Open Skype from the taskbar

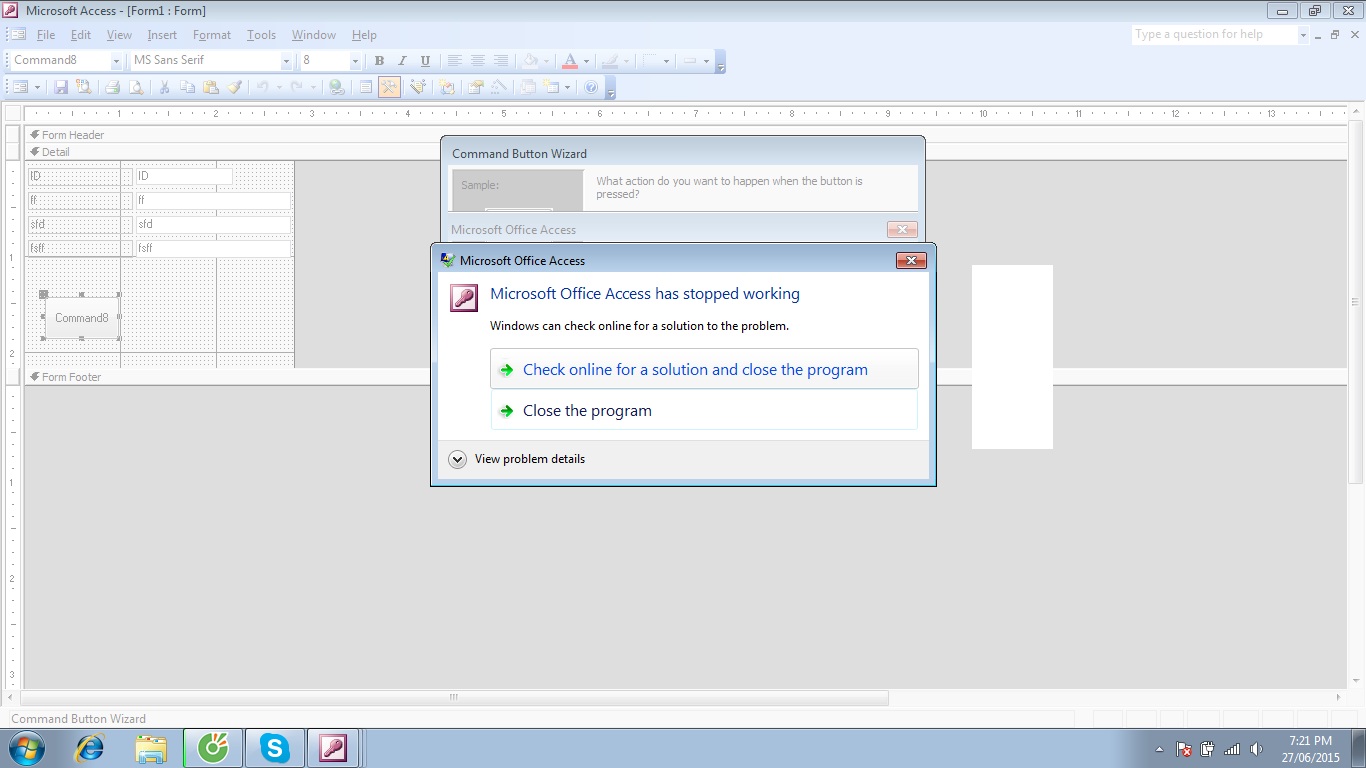pos(273,748)
